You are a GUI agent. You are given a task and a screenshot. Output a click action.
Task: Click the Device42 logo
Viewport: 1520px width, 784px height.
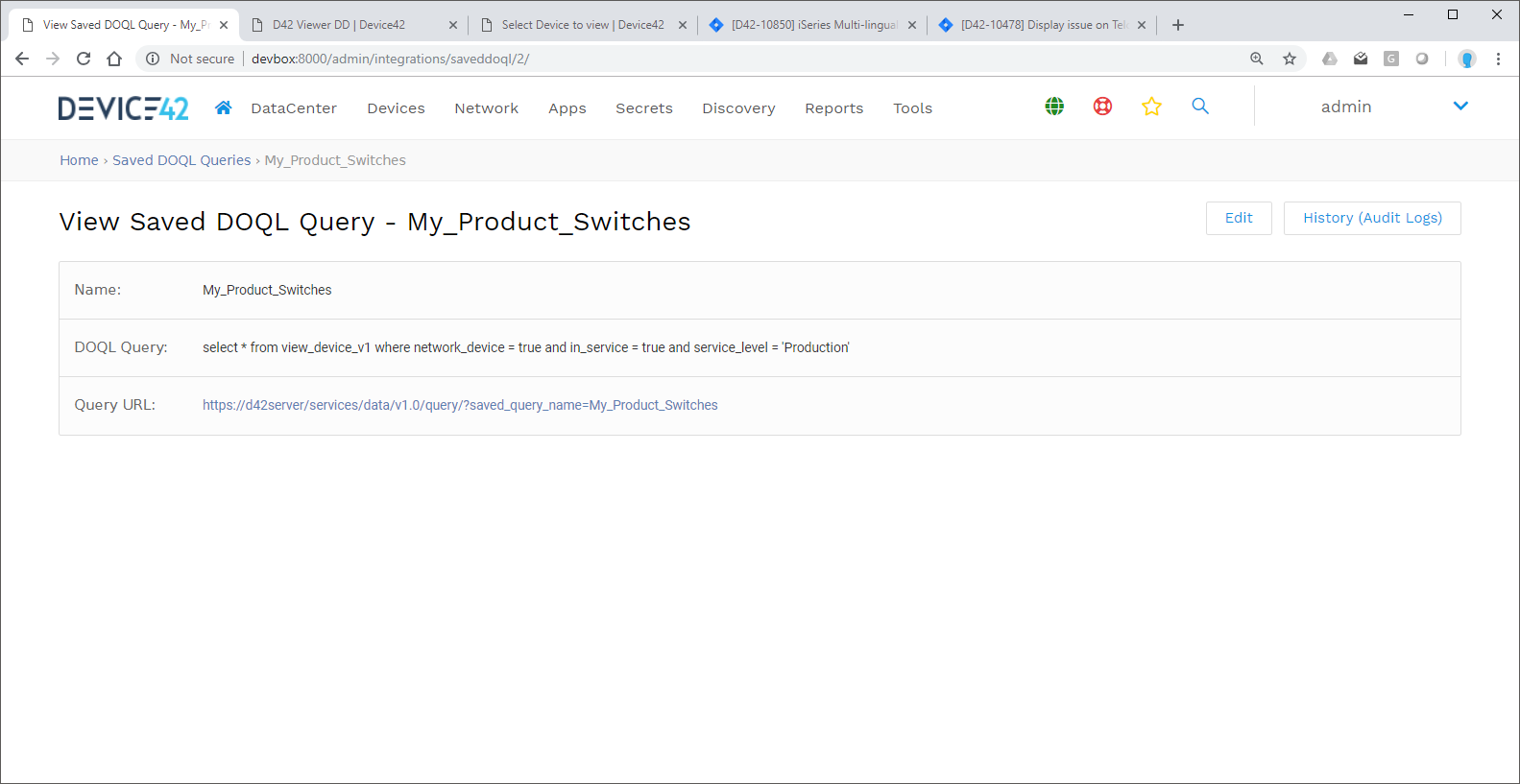(123, 108)
